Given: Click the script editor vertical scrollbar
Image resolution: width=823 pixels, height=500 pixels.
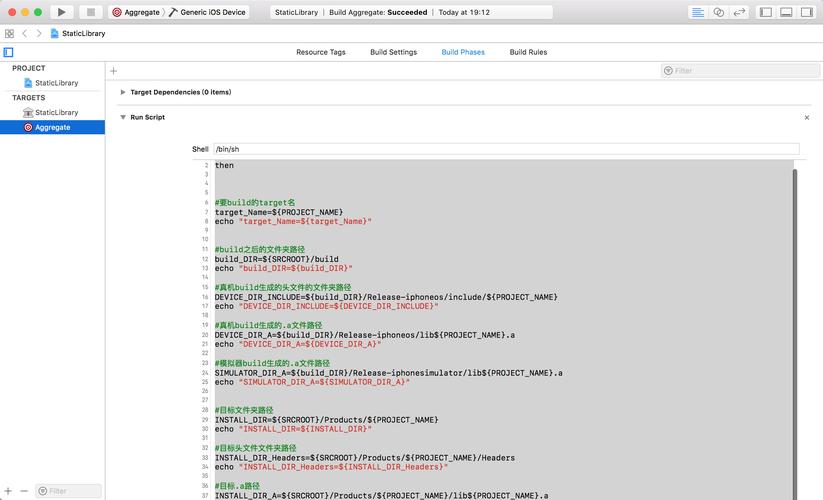Looking at the screenshot, I should click(x=795, y=334).
